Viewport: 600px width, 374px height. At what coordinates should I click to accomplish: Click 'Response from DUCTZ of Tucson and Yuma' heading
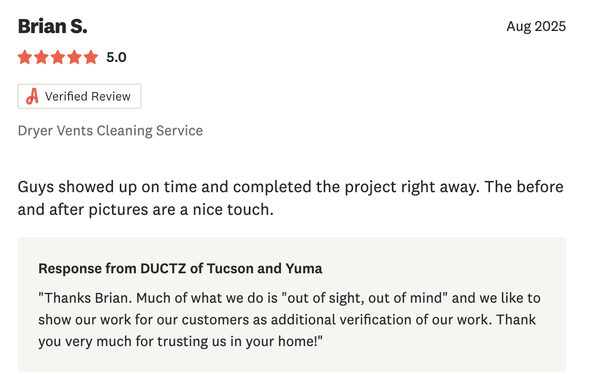pos(180,268)
